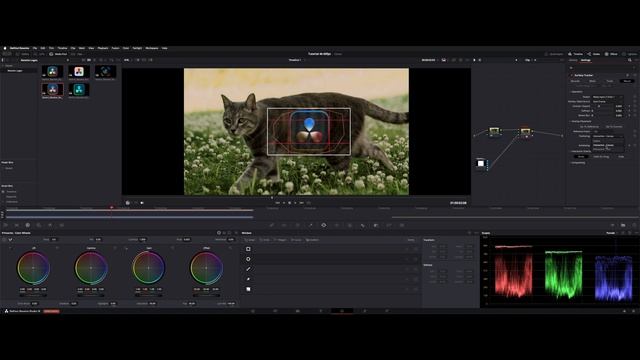Select the Curve window shape icon

[x=248, y=279]
